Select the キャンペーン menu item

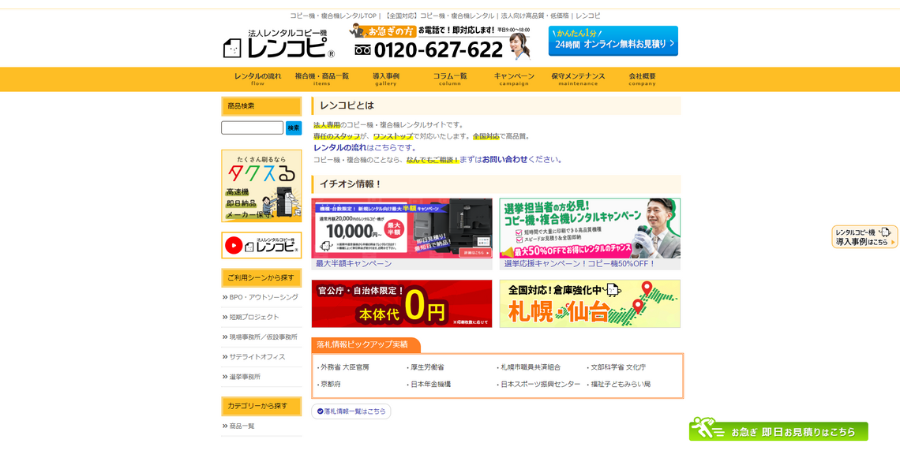click(513, 78)
